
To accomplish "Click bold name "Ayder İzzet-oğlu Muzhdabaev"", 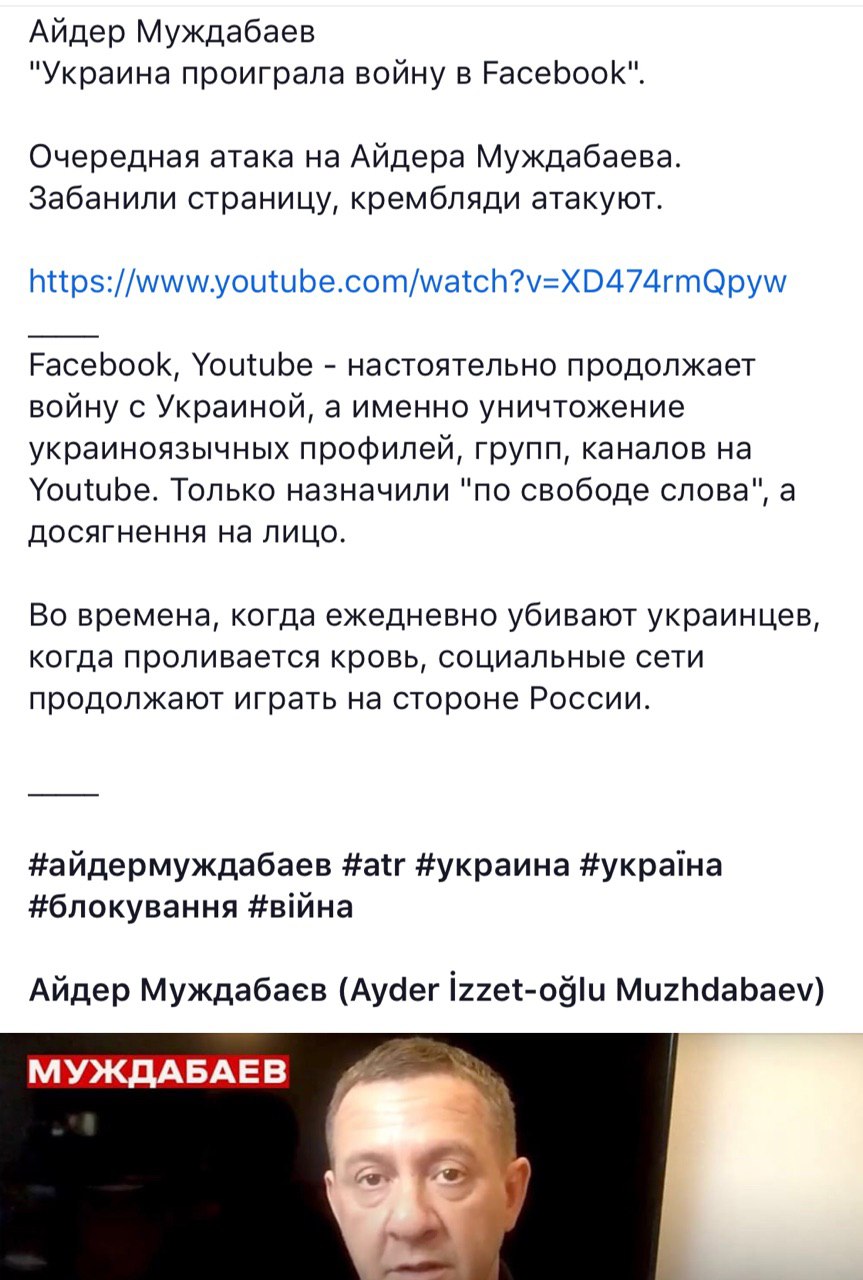I will pos(583,990).
